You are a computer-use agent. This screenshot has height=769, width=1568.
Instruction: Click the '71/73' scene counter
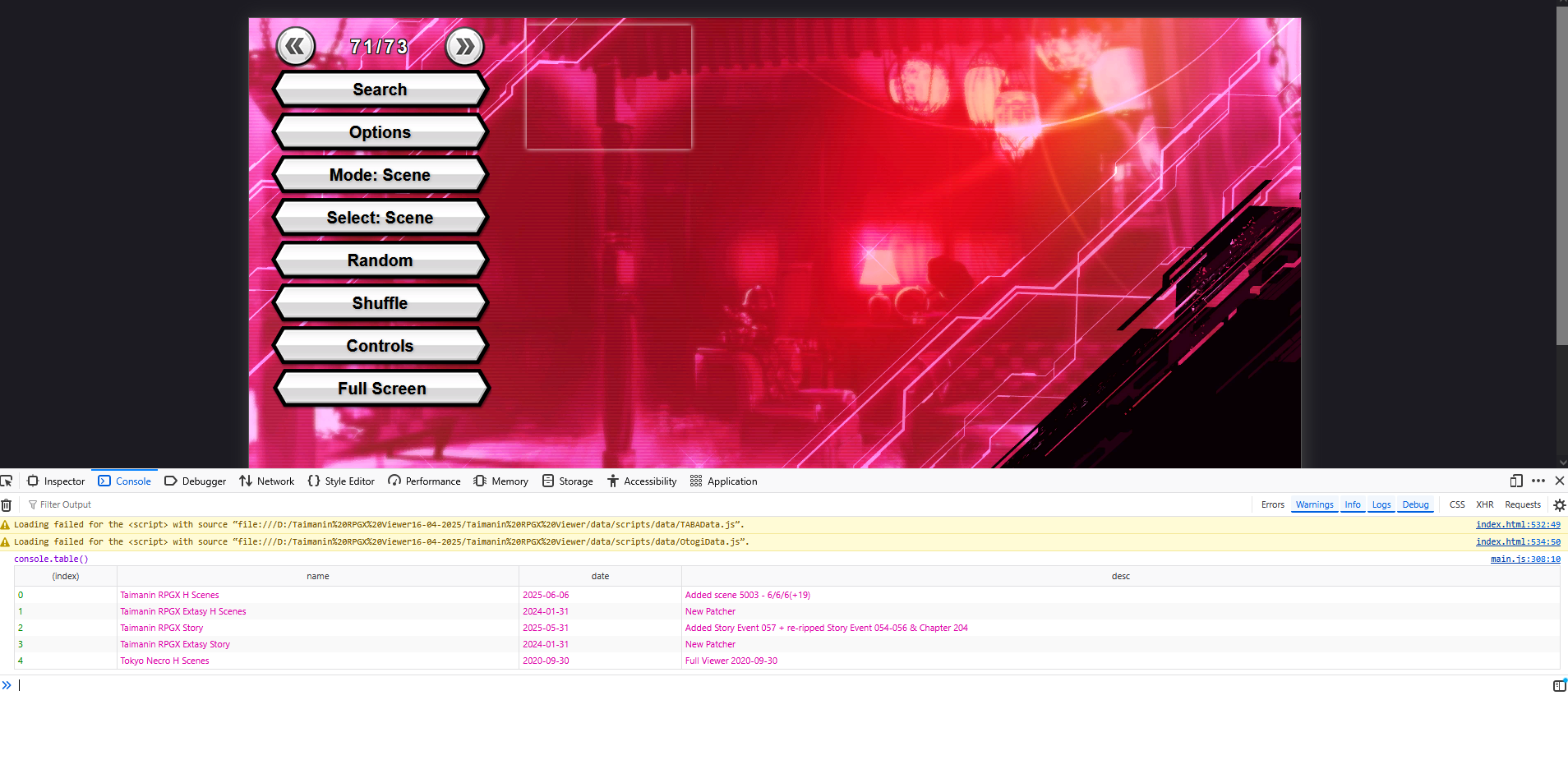pyautogui.click(x=379, y=47)
